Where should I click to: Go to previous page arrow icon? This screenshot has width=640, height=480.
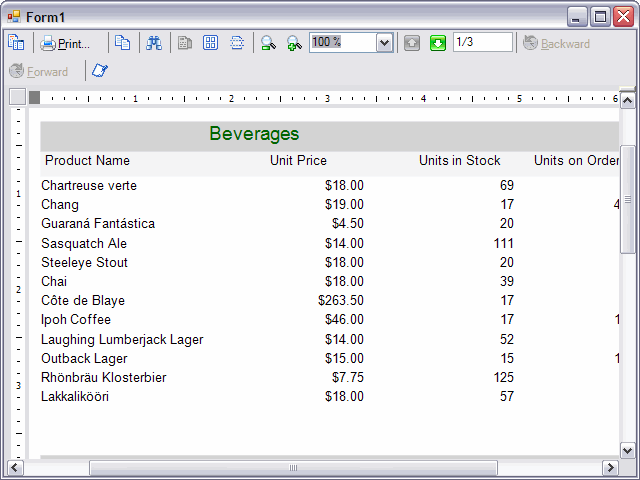tap(412, 43)
